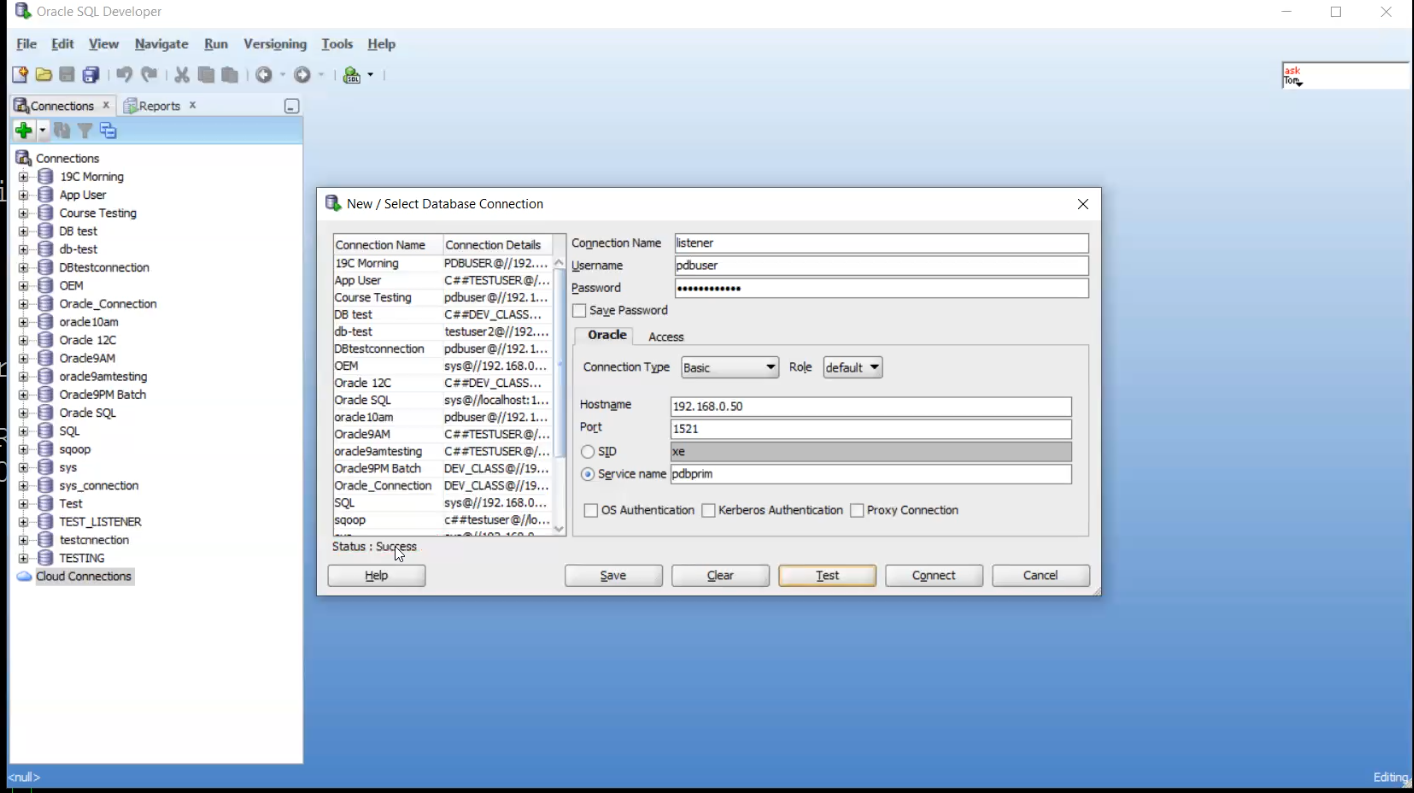Click the Cut scissors icon
This screenshot has width=1414, height=793.
[182, 75]
